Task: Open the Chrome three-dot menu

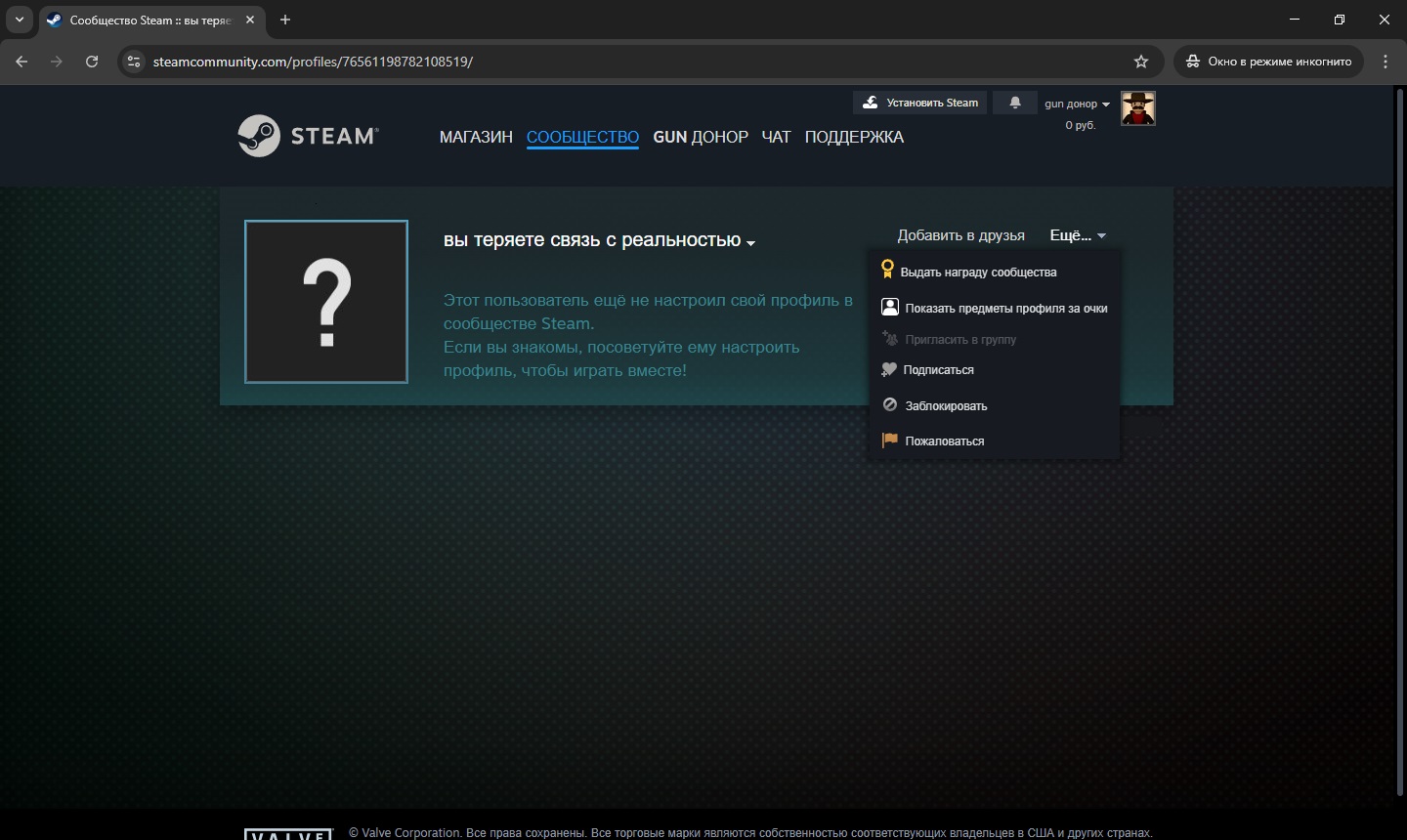Action: [x=1386, y=62]
